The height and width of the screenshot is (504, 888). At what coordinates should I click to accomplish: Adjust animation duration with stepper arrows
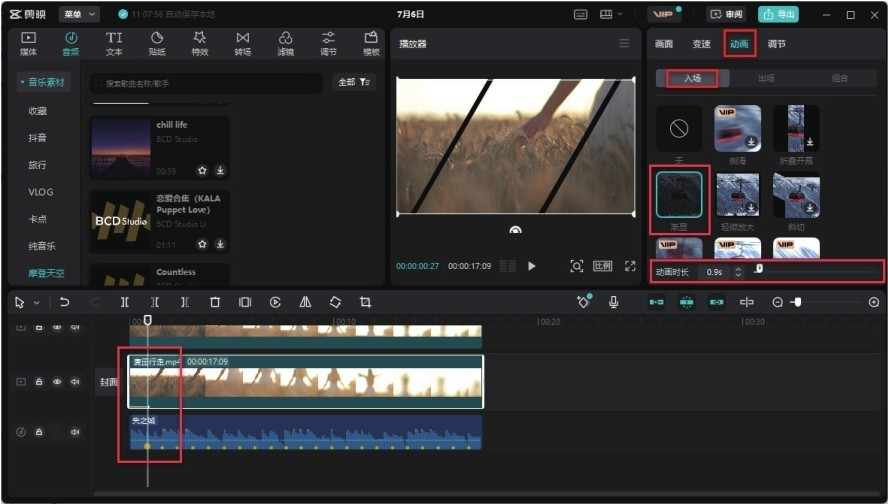coord(738,272)
